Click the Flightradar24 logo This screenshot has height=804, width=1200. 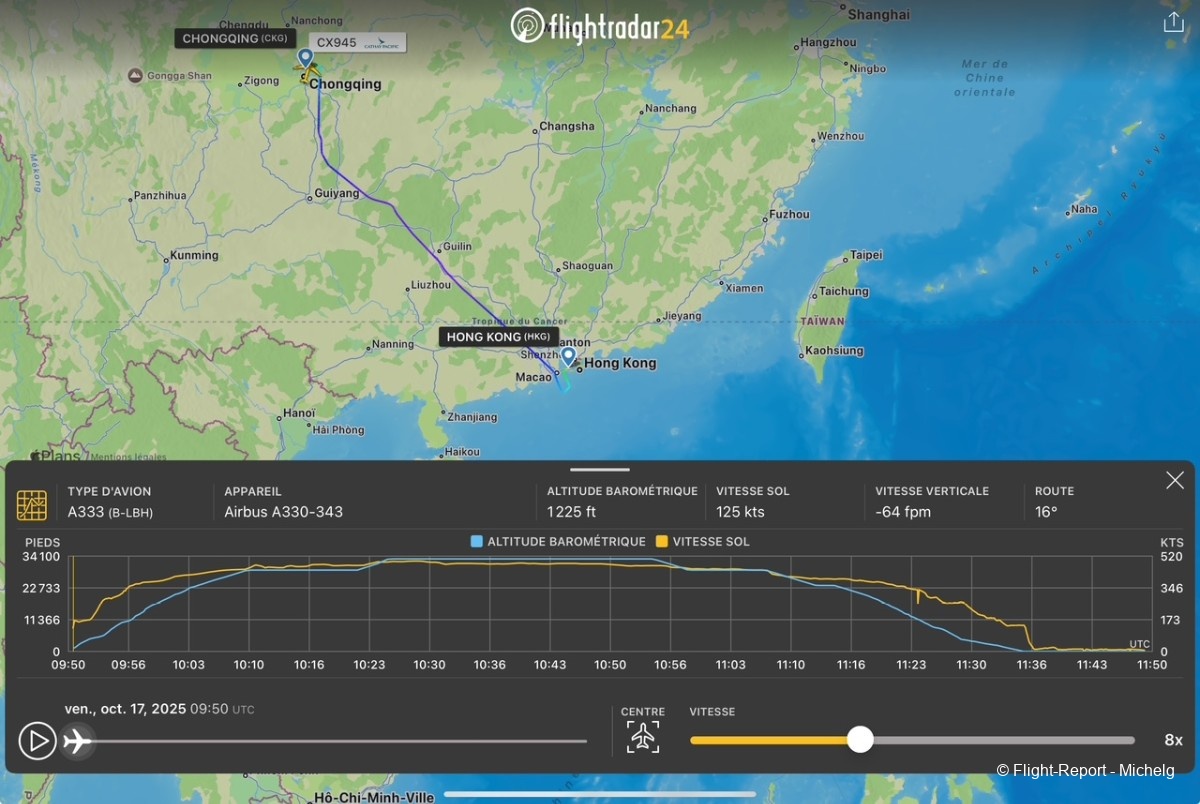coord(599,26)
